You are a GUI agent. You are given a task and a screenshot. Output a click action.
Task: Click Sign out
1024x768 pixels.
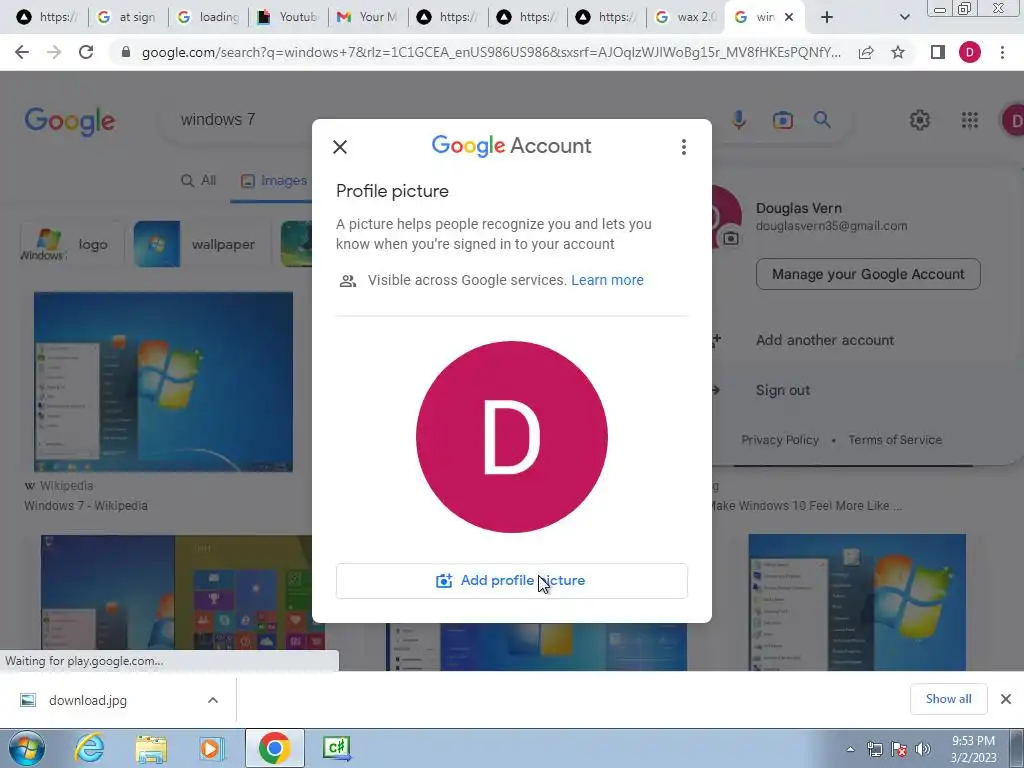coord(782,391)
